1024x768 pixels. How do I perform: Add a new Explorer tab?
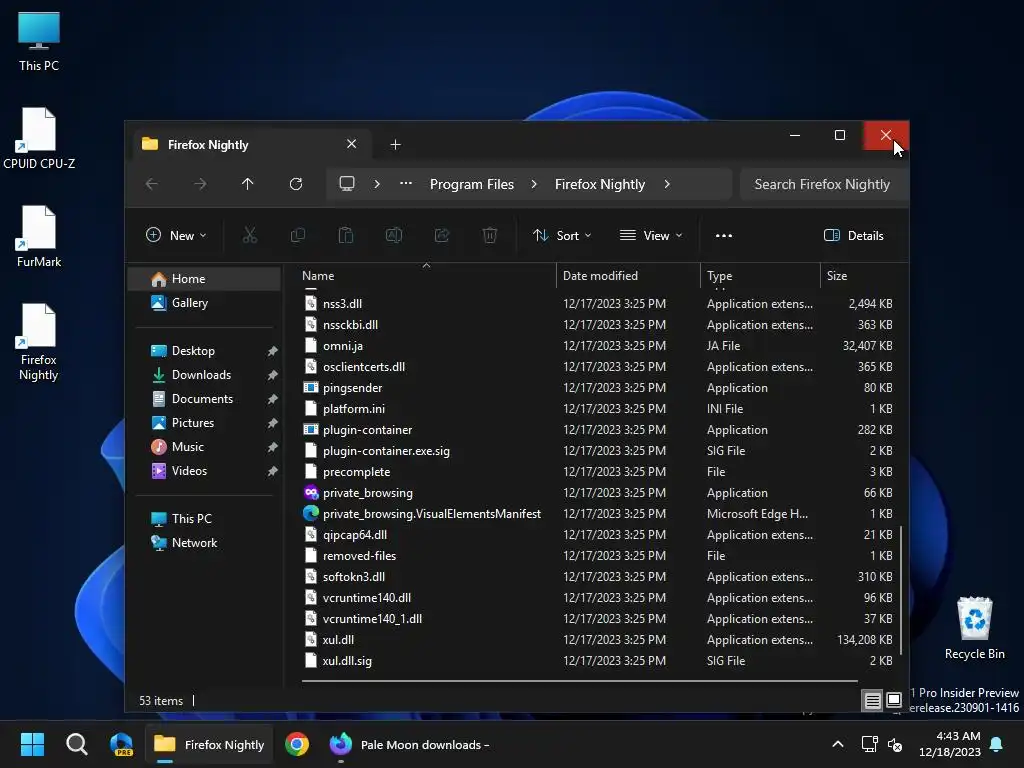click(395, 144)
